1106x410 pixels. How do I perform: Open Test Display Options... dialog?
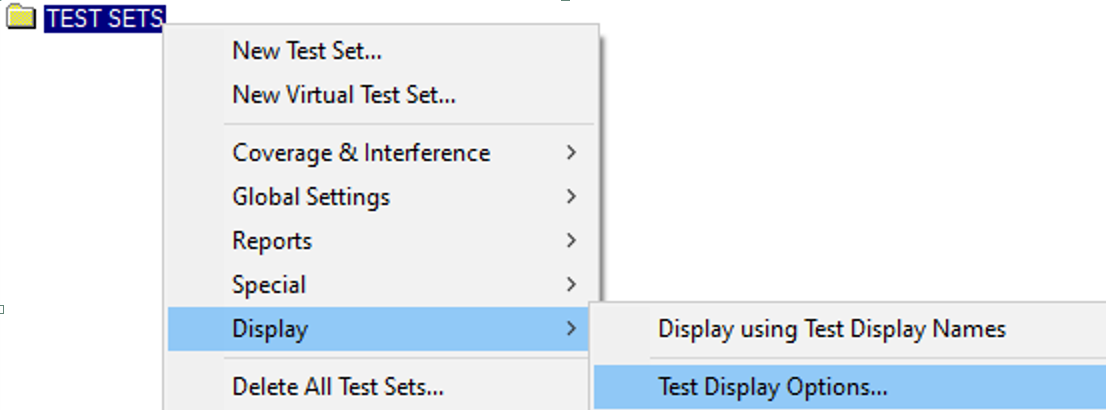coord(849,387)
